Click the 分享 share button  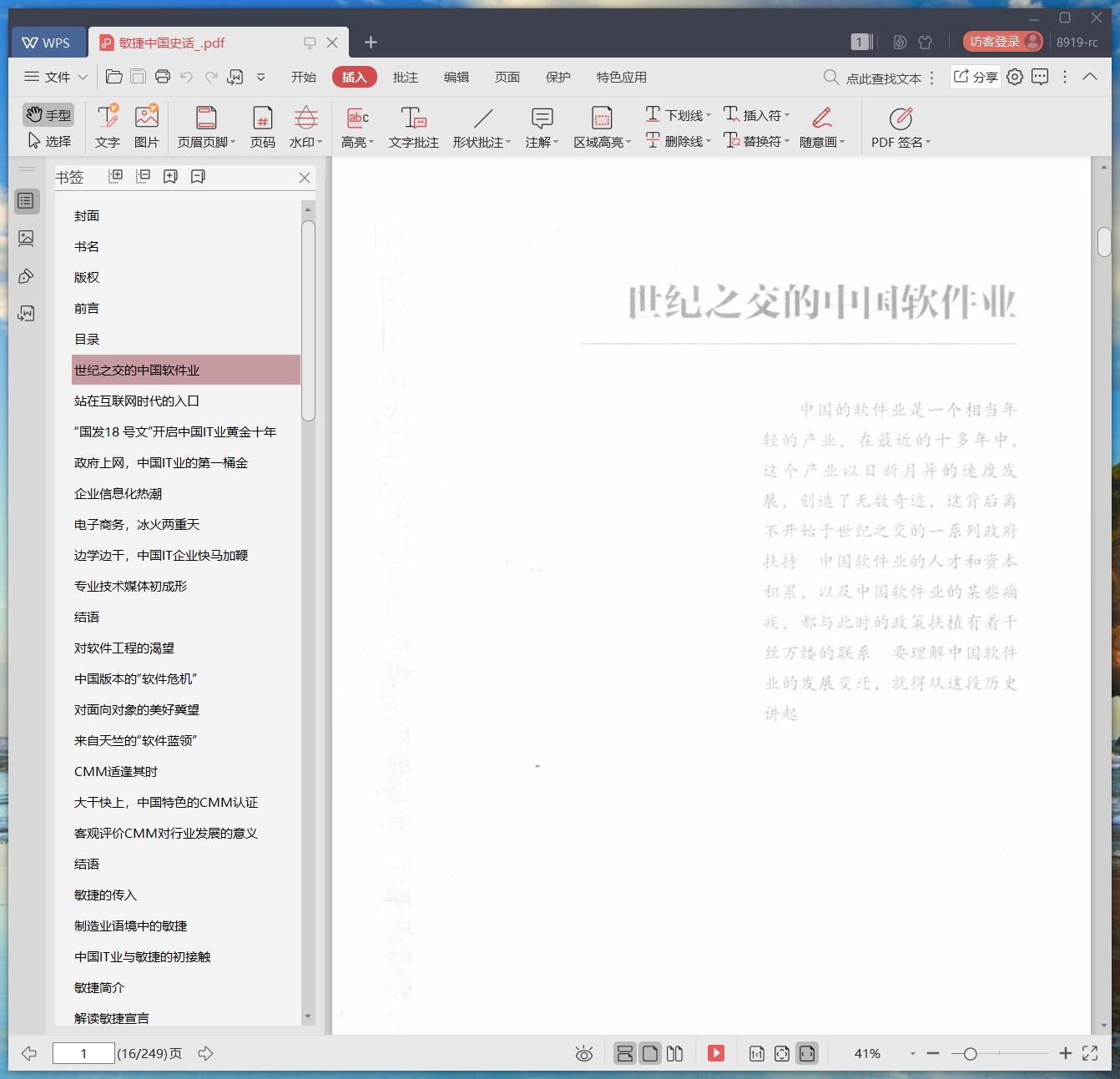click(x=976, y=77)
